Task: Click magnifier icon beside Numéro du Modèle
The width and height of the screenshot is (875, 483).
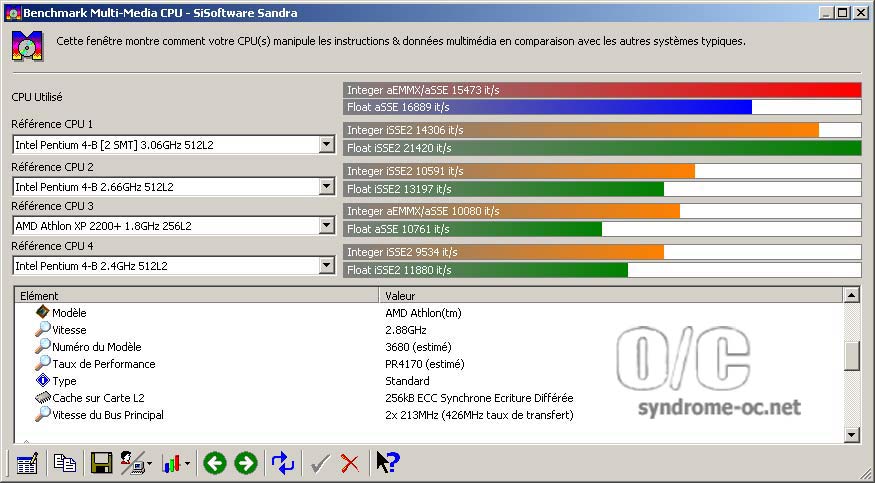Action: [42, 346]
